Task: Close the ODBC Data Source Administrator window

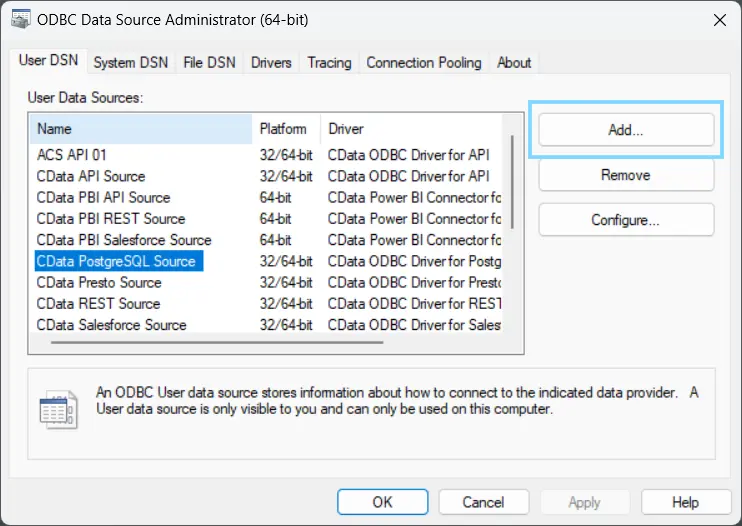Action: [717, 20]
